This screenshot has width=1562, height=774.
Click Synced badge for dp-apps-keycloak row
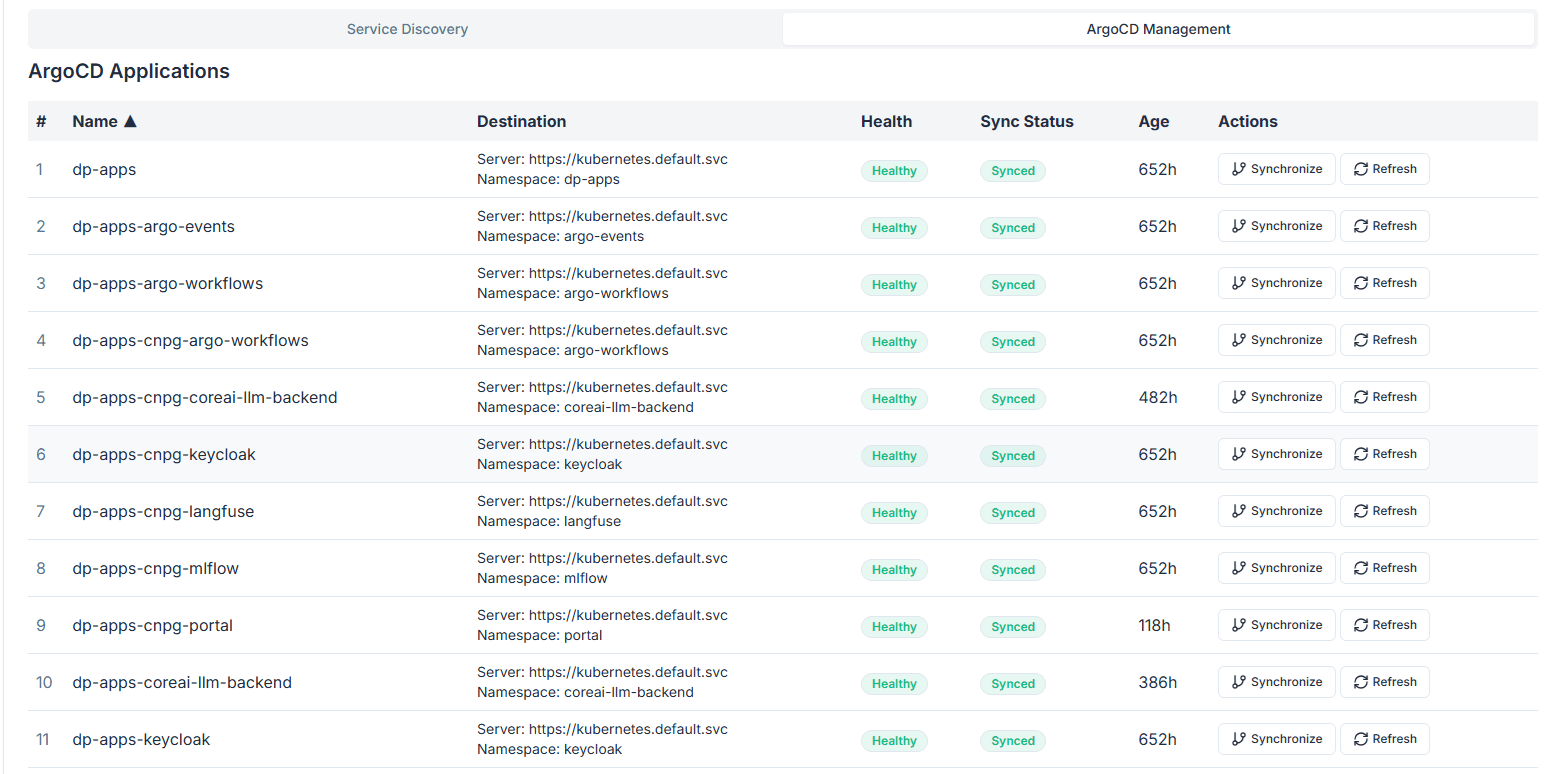pos(1012,740)
